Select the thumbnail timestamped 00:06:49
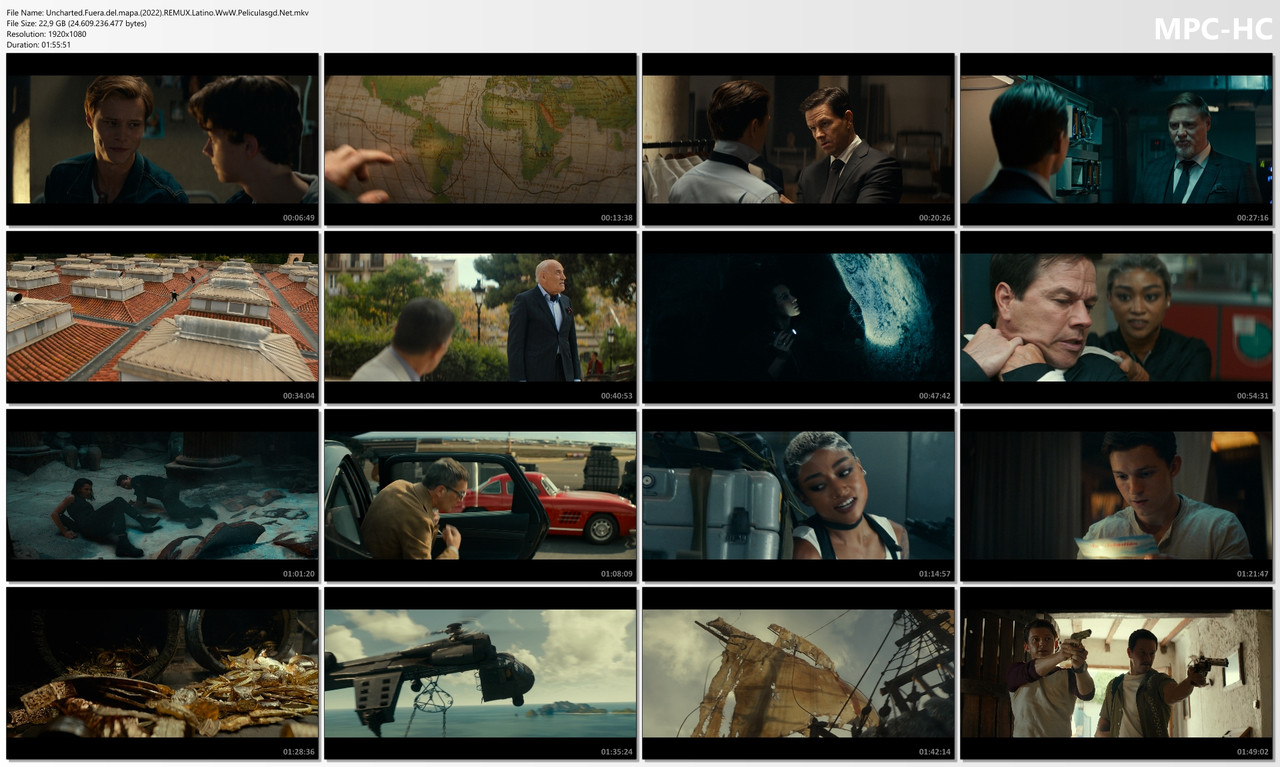1280x767 pixels. 163,139
